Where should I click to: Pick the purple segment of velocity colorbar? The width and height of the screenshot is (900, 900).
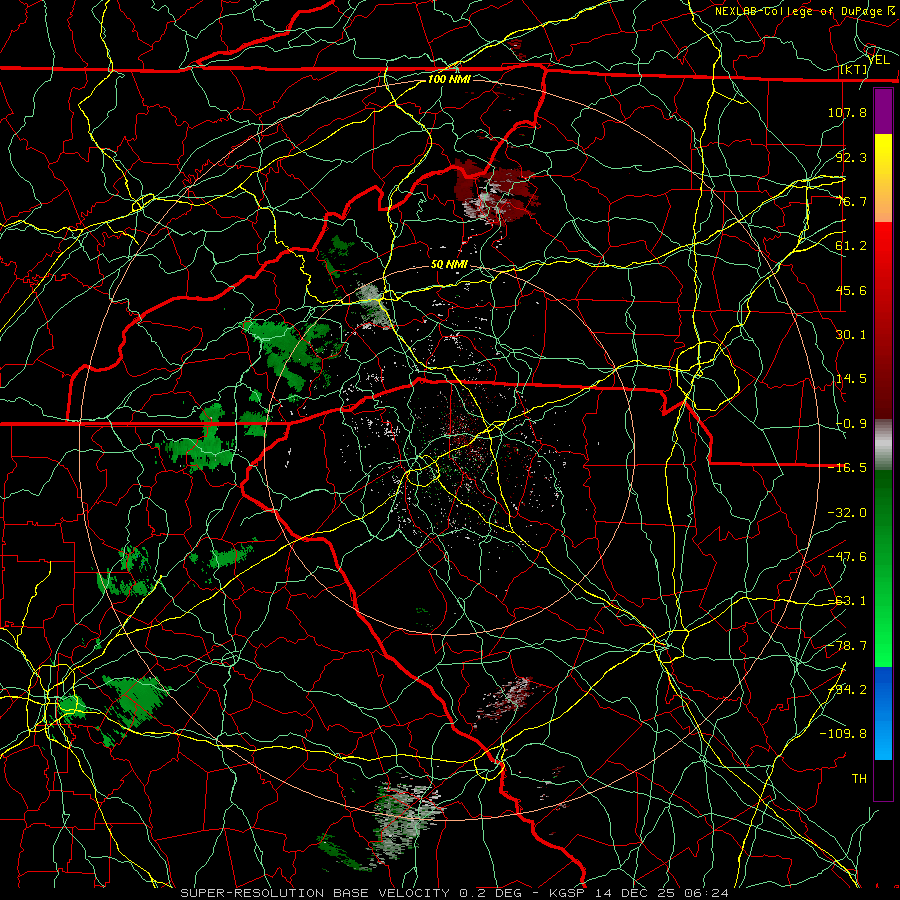coord(883,111)
